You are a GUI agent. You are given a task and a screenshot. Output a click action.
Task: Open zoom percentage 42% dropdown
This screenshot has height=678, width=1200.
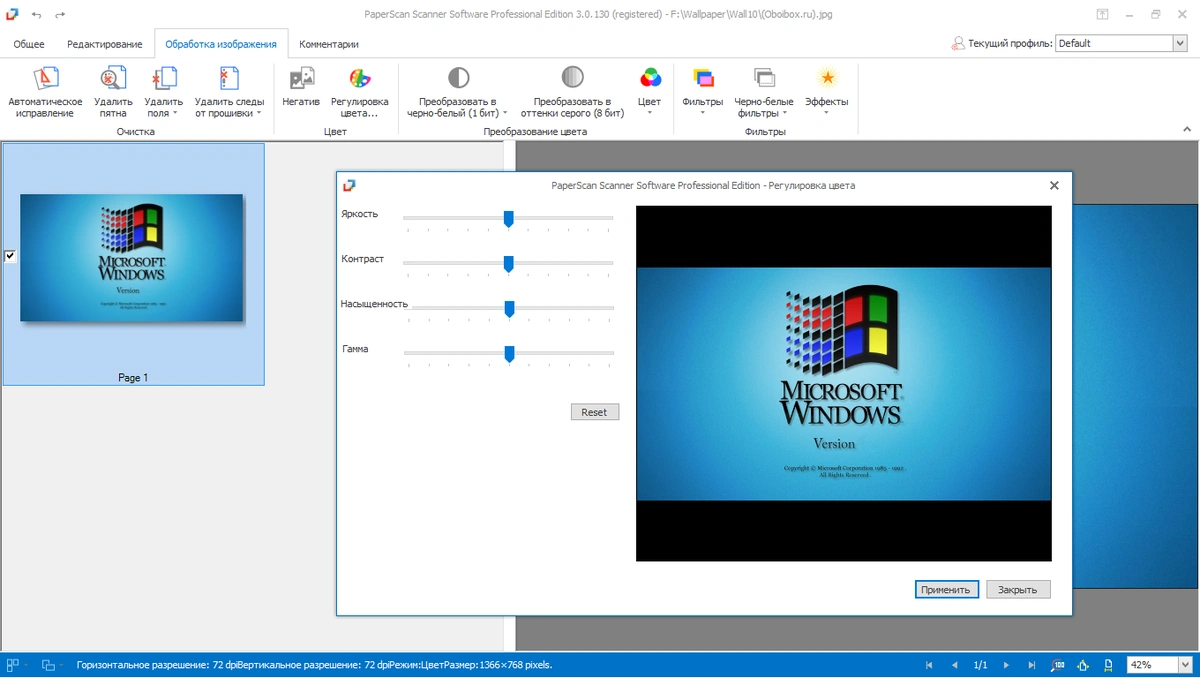pyautogui.click(x=1185, y=665)
